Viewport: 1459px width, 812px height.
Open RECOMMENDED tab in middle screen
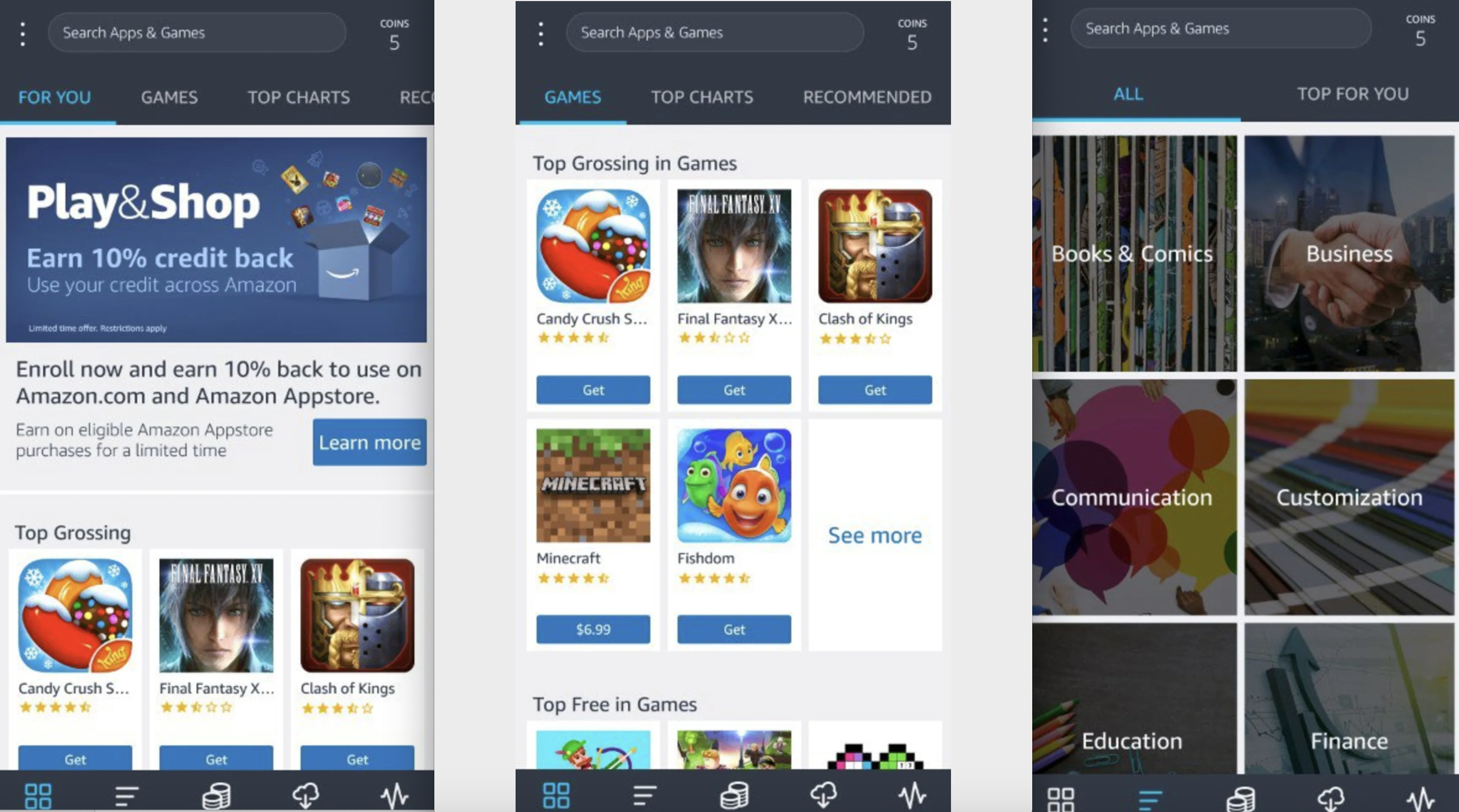[866, 97]
